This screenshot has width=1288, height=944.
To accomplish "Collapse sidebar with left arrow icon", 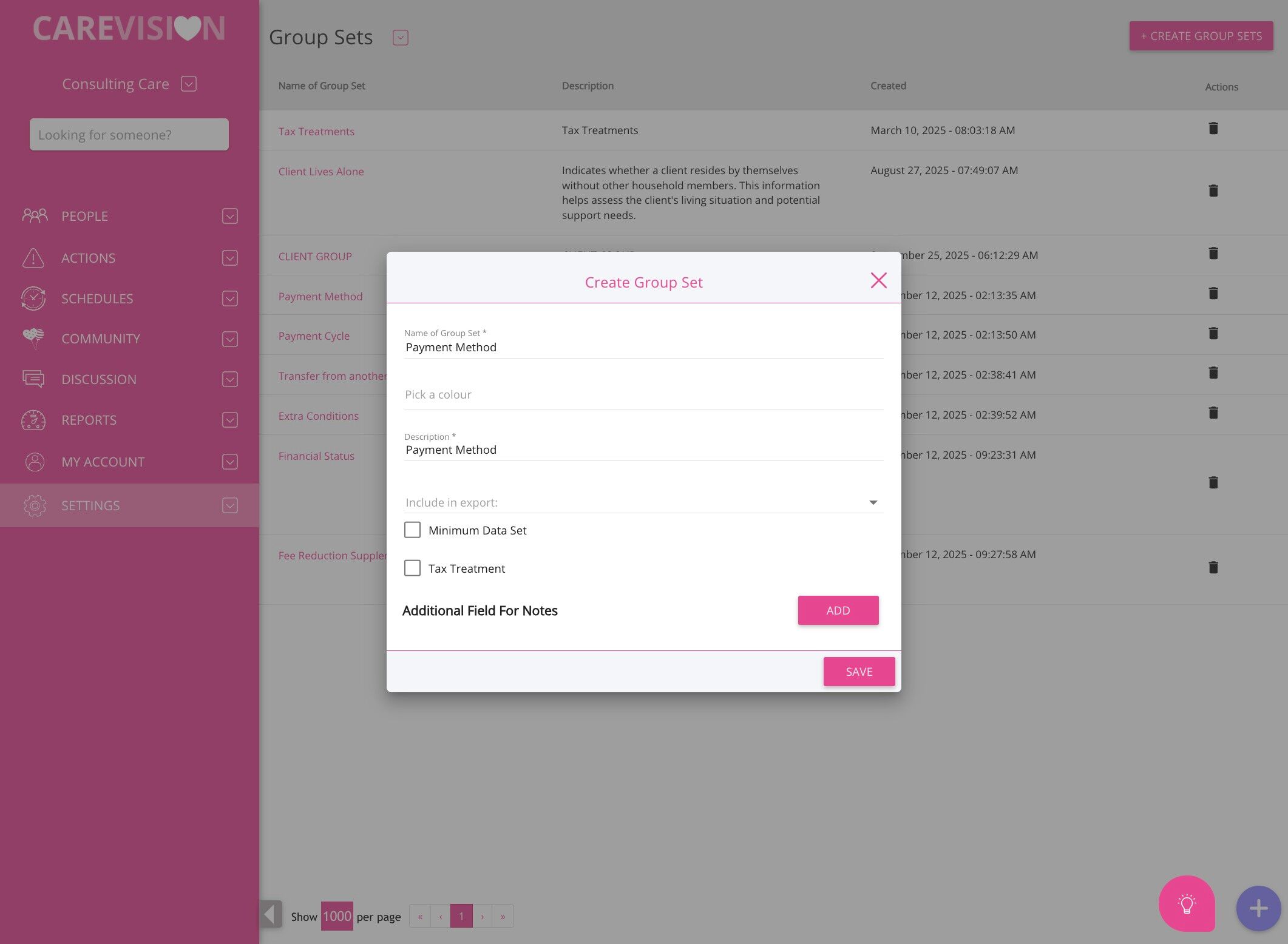I will 271,914.
